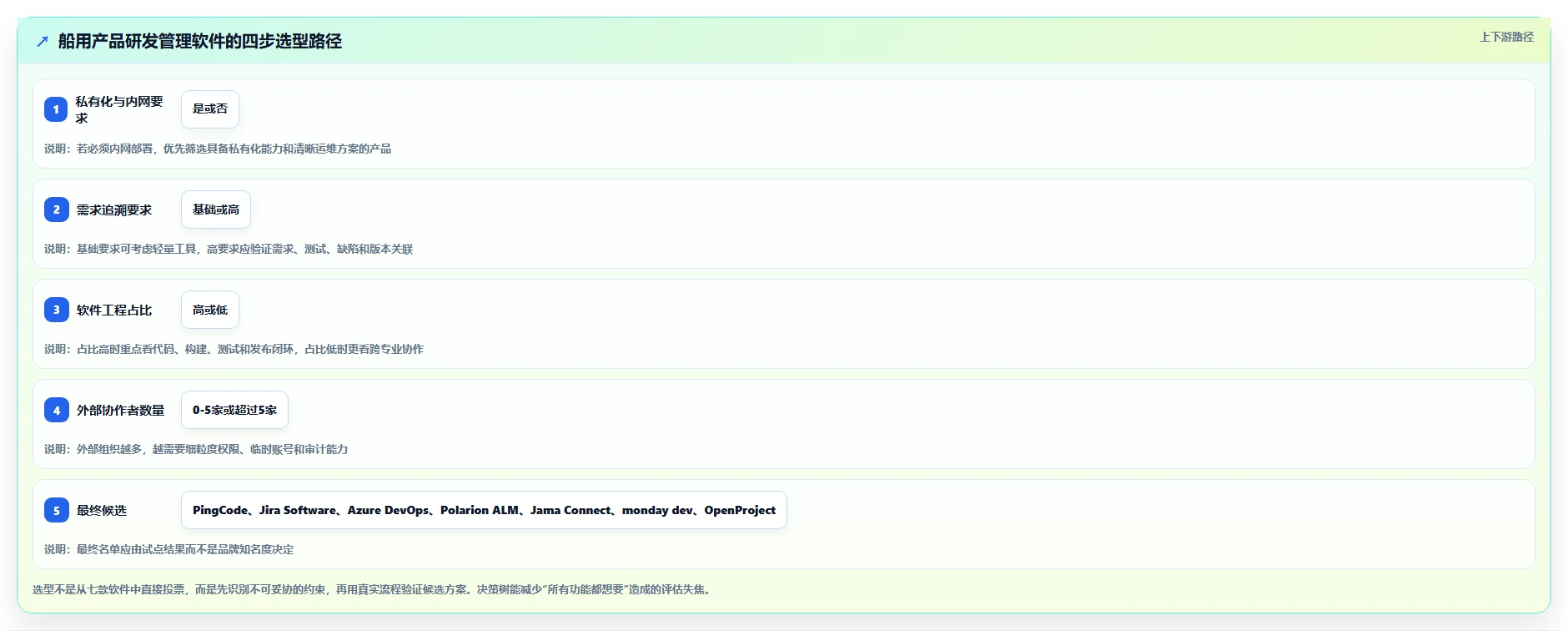Click step number 5 badge

click(x=56, y=510)
